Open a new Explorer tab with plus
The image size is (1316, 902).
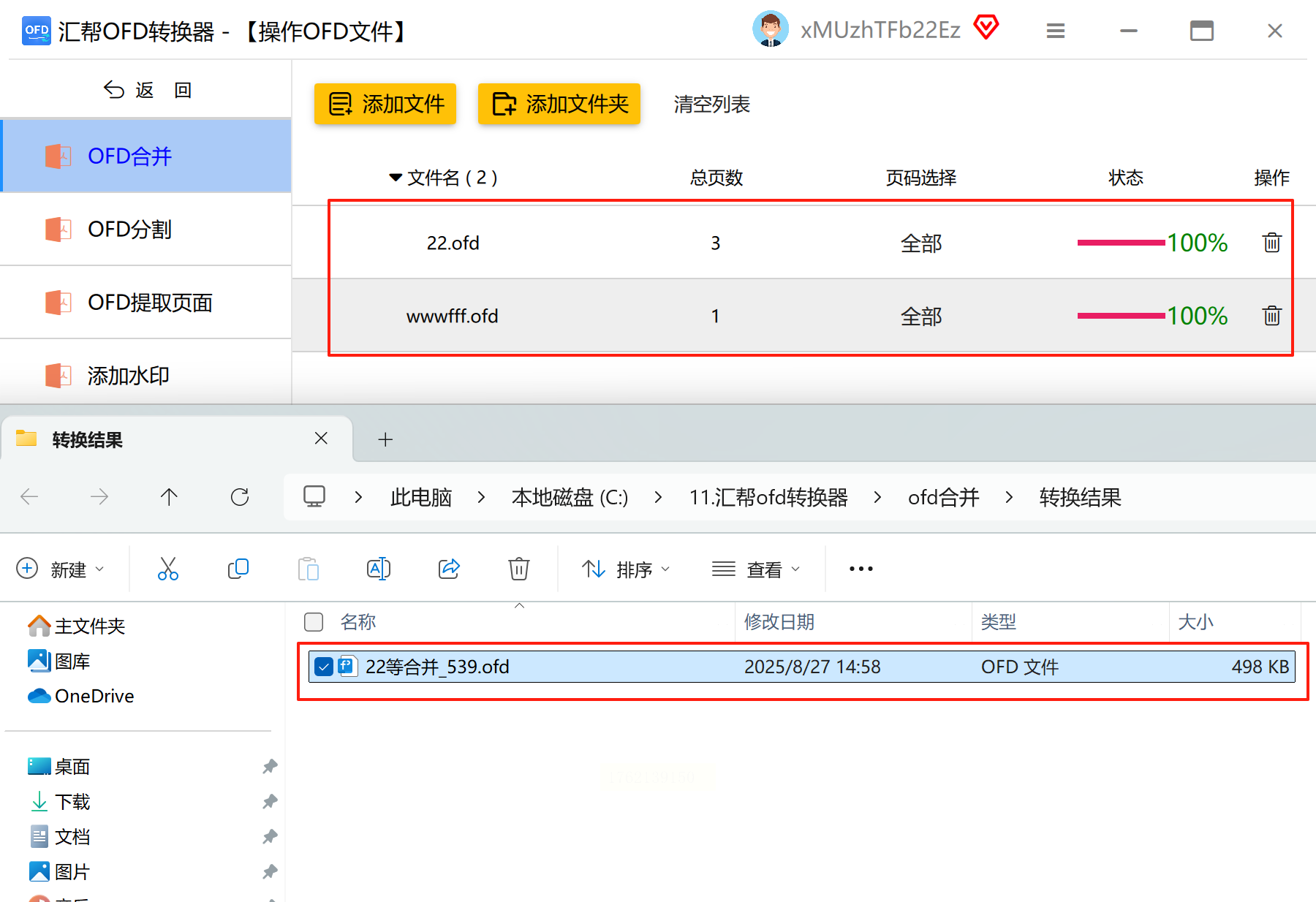point(385,439)
